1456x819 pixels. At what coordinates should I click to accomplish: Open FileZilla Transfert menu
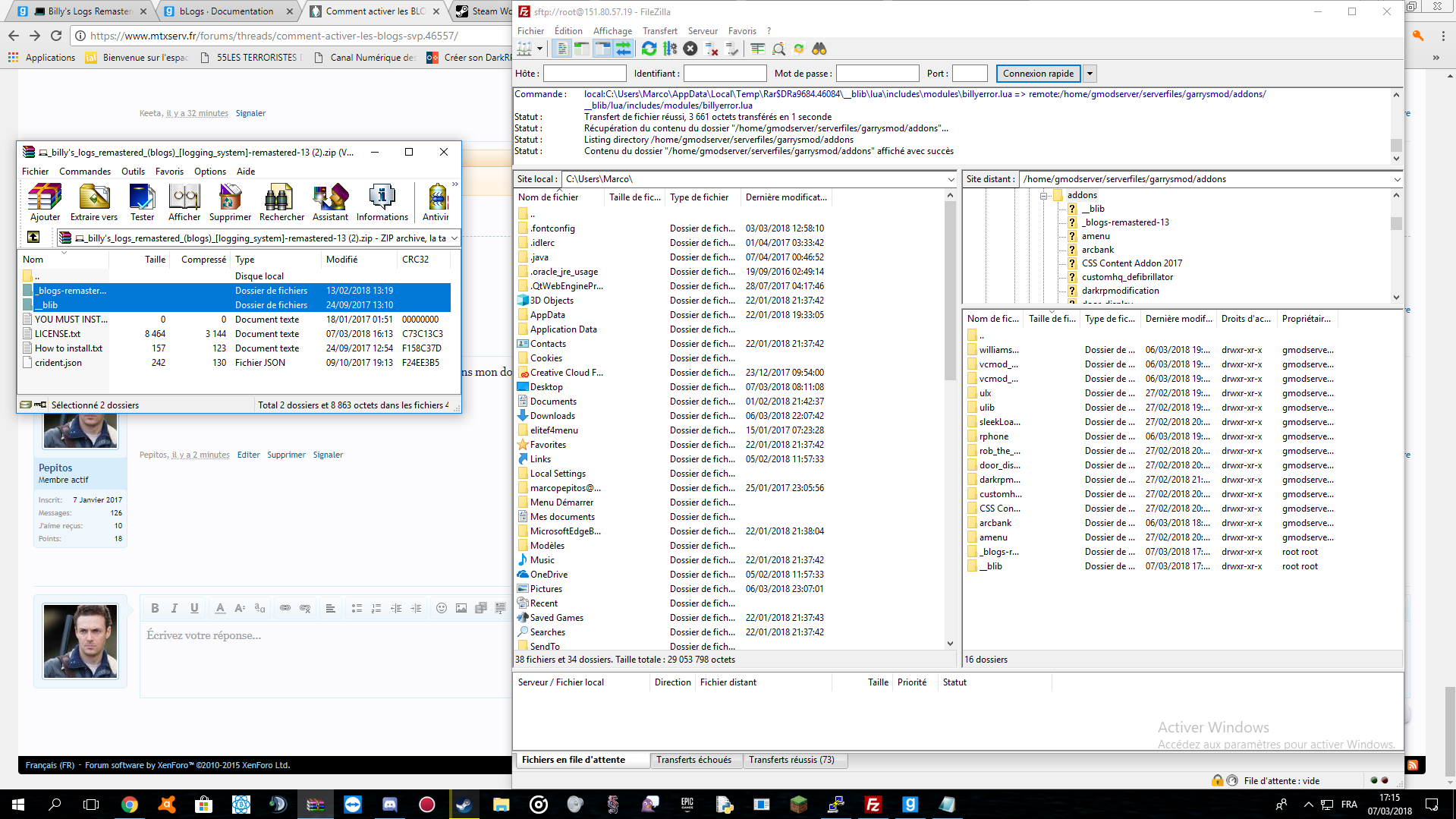point(659,31)
